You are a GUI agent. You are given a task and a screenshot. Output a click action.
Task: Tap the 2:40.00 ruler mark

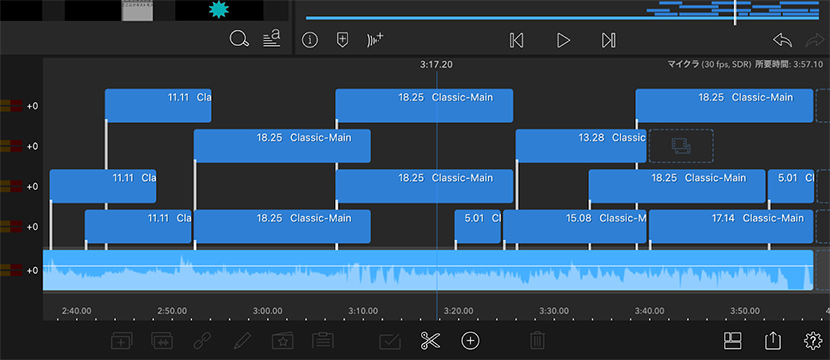(76, 311)
